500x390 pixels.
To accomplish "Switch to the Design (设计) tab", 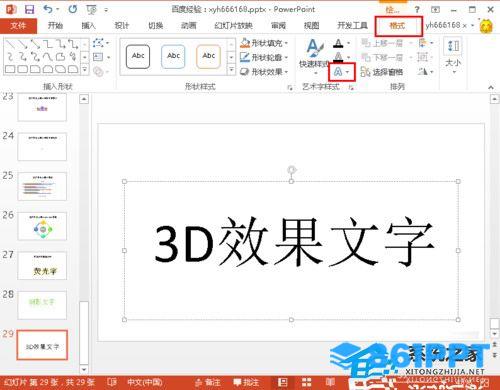I will 122,25.
